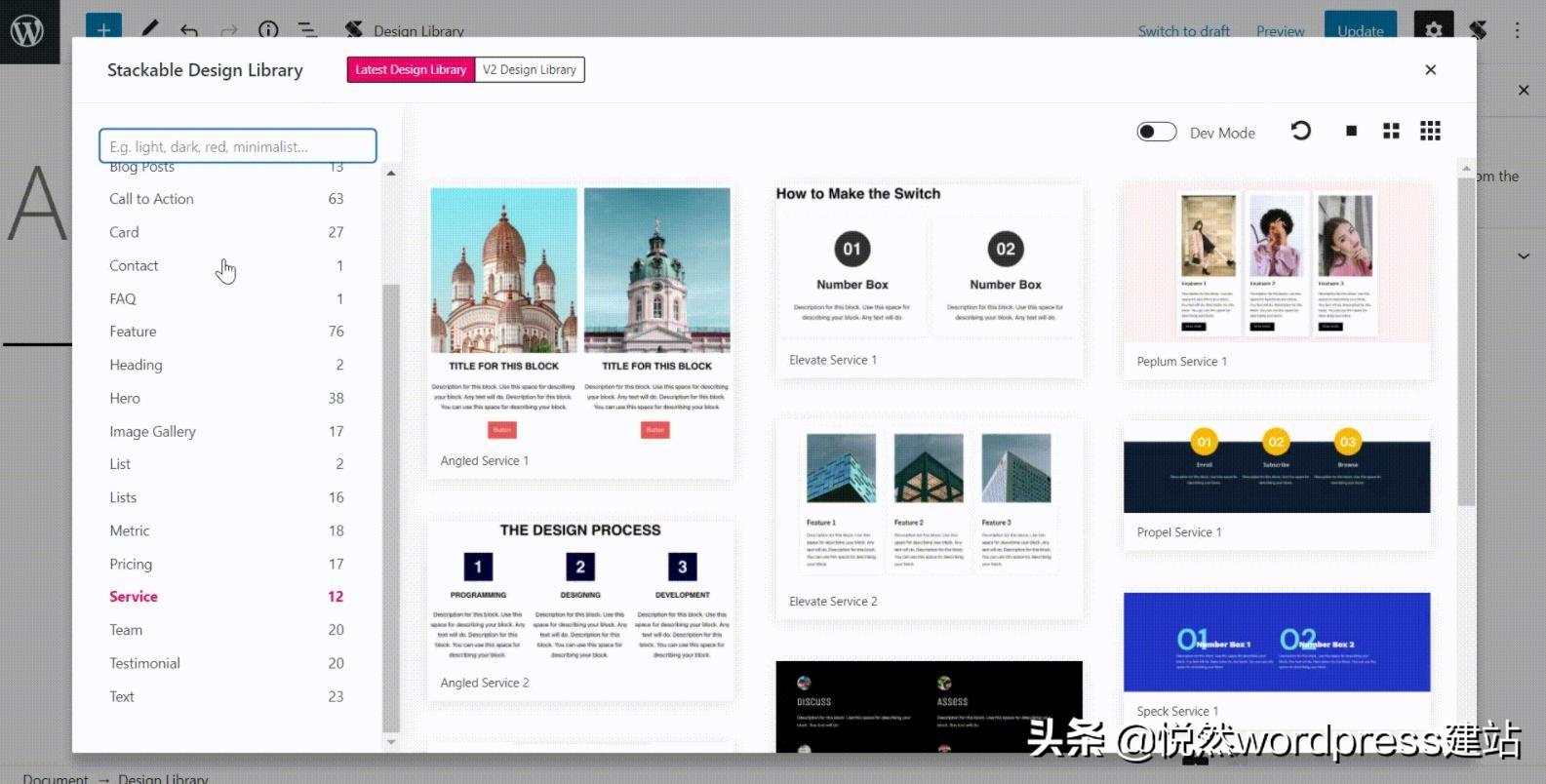Click the design grid scroll-up arrow

[x=1466, y=169]
